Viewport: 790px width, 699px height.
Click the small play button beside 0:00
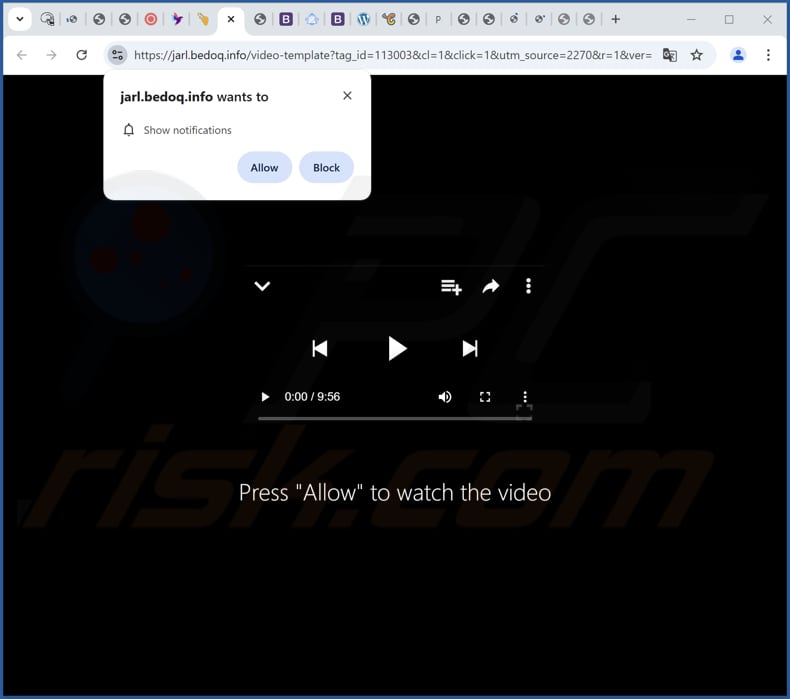tap(265, 397)
